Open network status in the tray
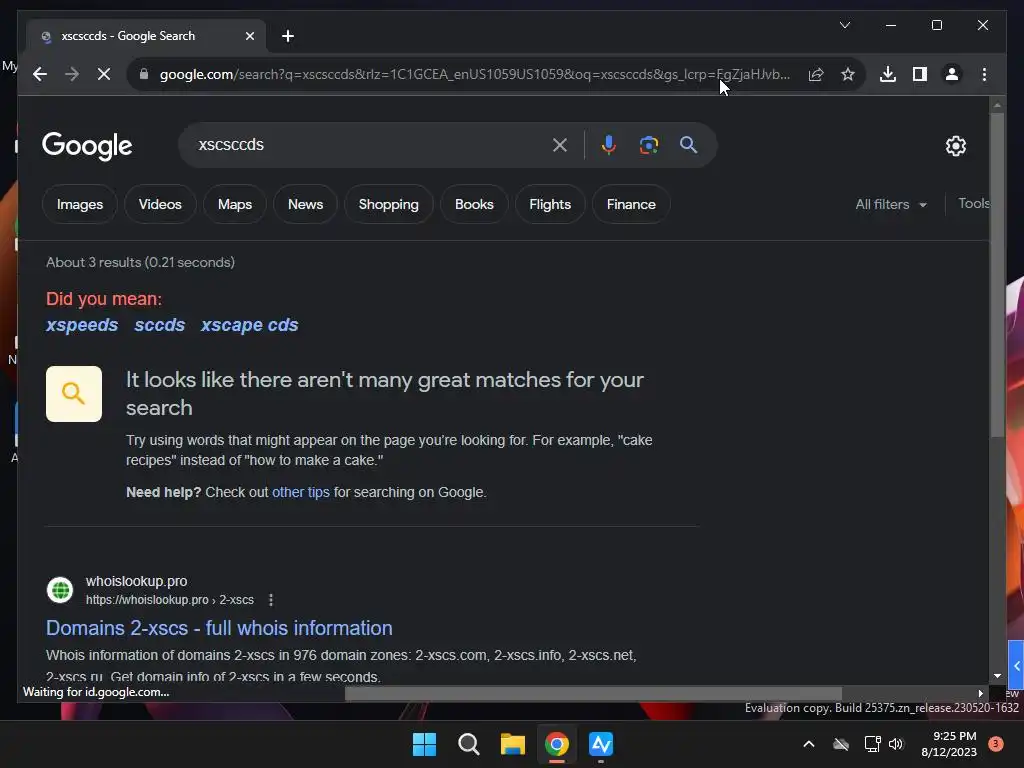 872,744
